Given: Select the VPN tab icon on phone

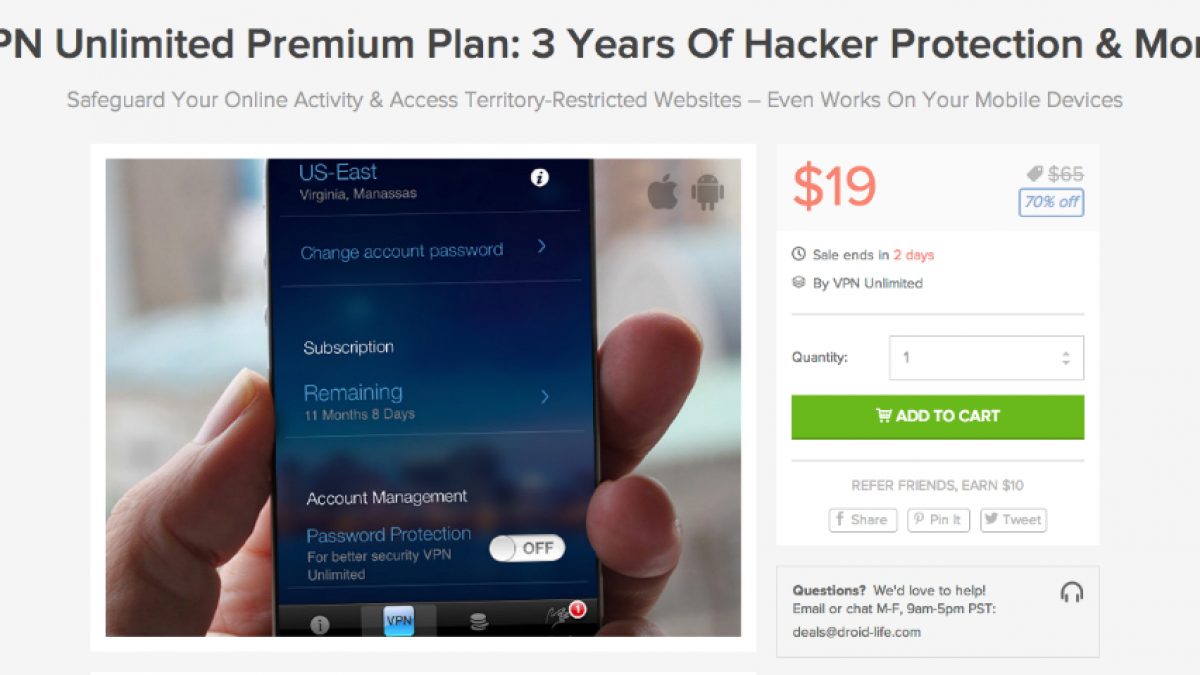Looking at the screenshot, I should tap(398, 621).
